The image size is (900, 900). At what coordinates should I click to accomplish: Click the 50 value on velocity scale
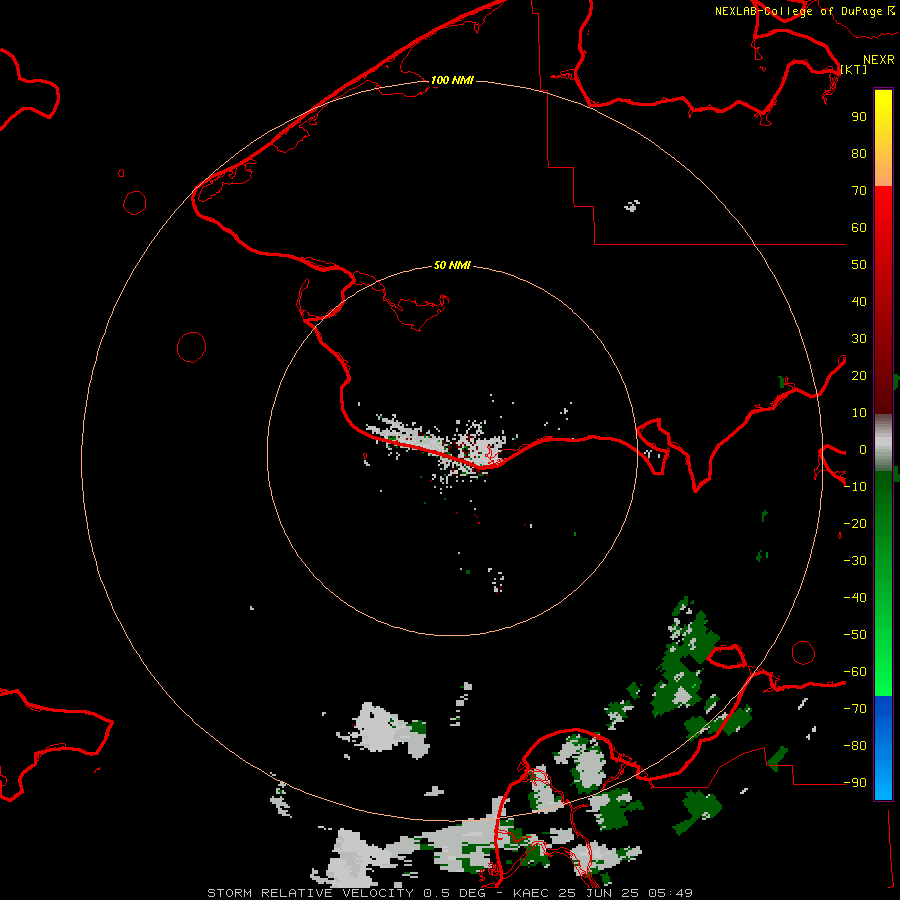(859, 265)
